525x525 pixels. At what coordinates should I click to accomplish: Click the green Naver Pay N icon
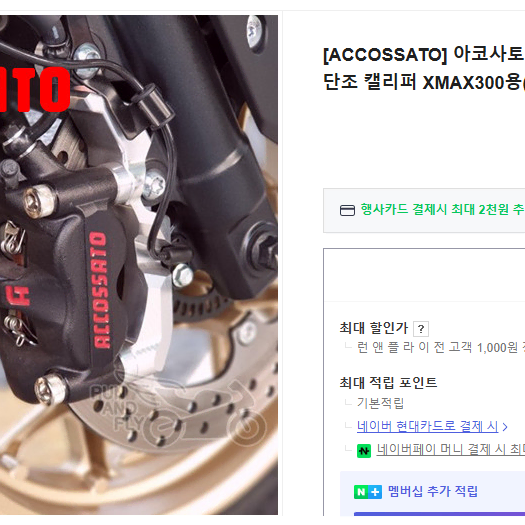[364, 451]
